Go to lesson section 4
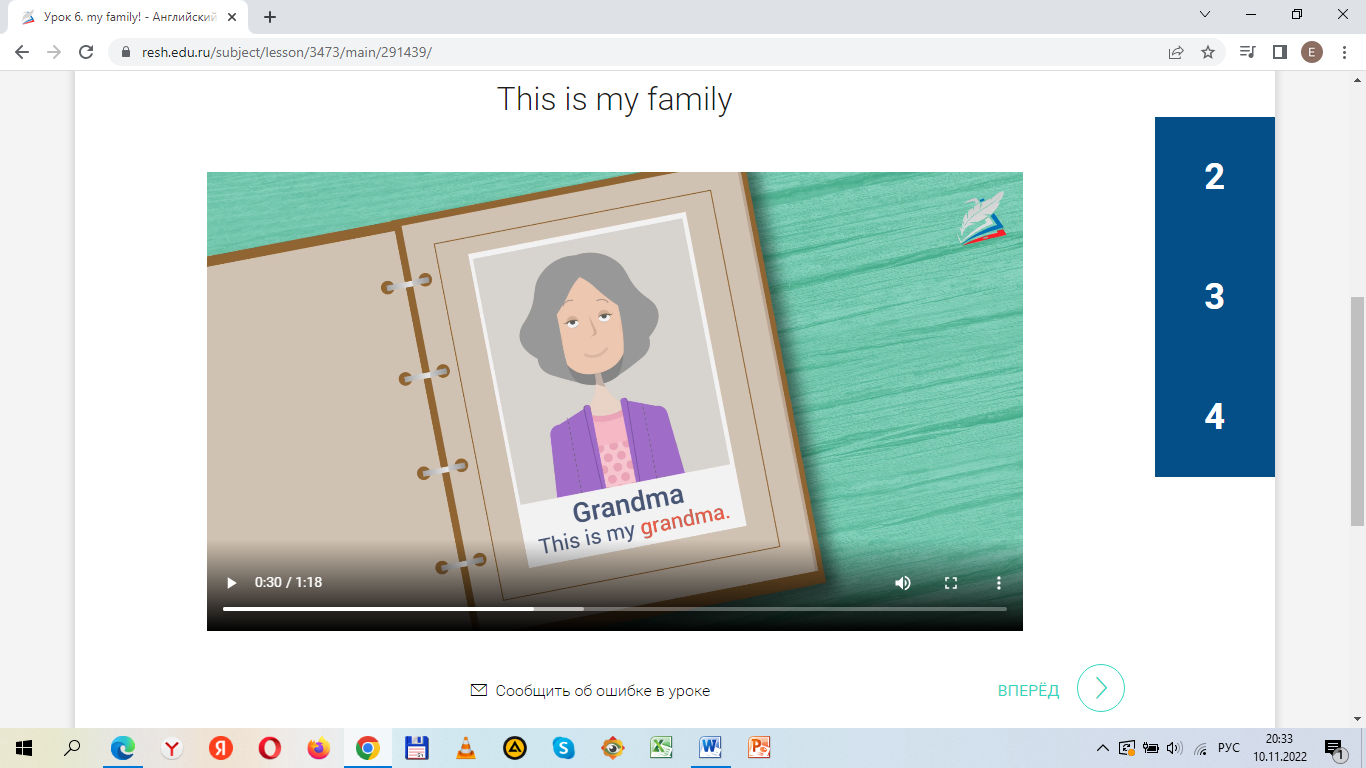The image size is (1366, 768). coord(1214,417)
